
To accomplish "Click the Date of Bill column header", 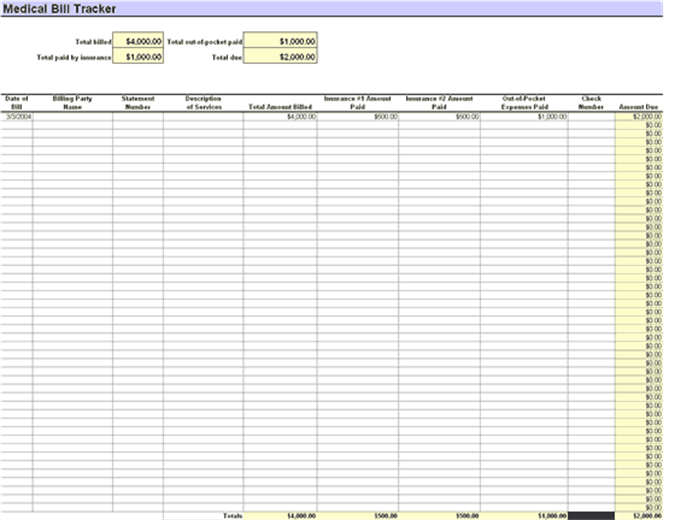I will 16,103.
